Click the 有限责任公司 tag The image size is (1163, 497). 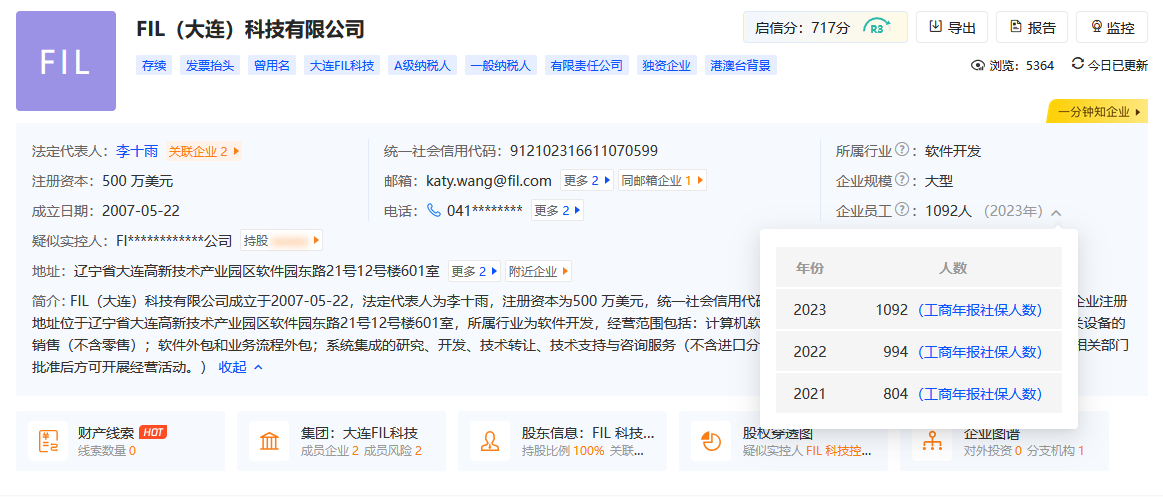click(x=587, y=65)
